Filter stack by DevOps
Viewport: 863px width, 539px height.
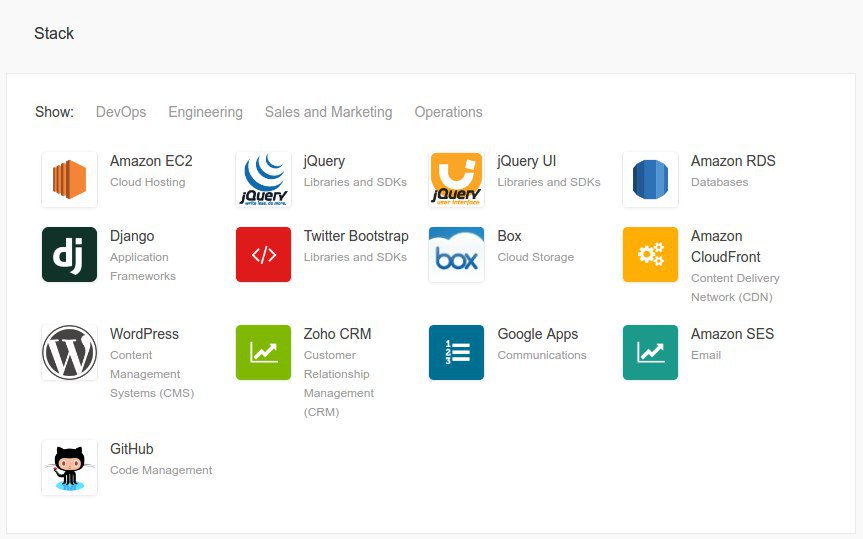point(121,112)
